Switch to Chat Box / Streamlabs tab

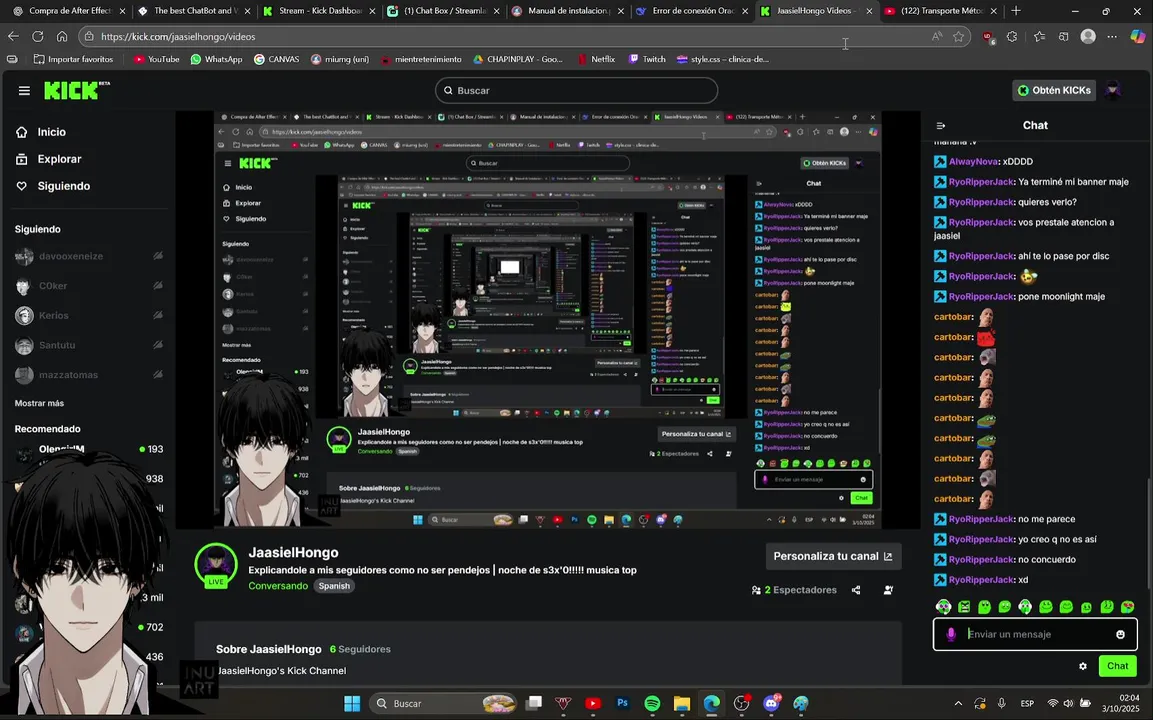coord(443,11)
